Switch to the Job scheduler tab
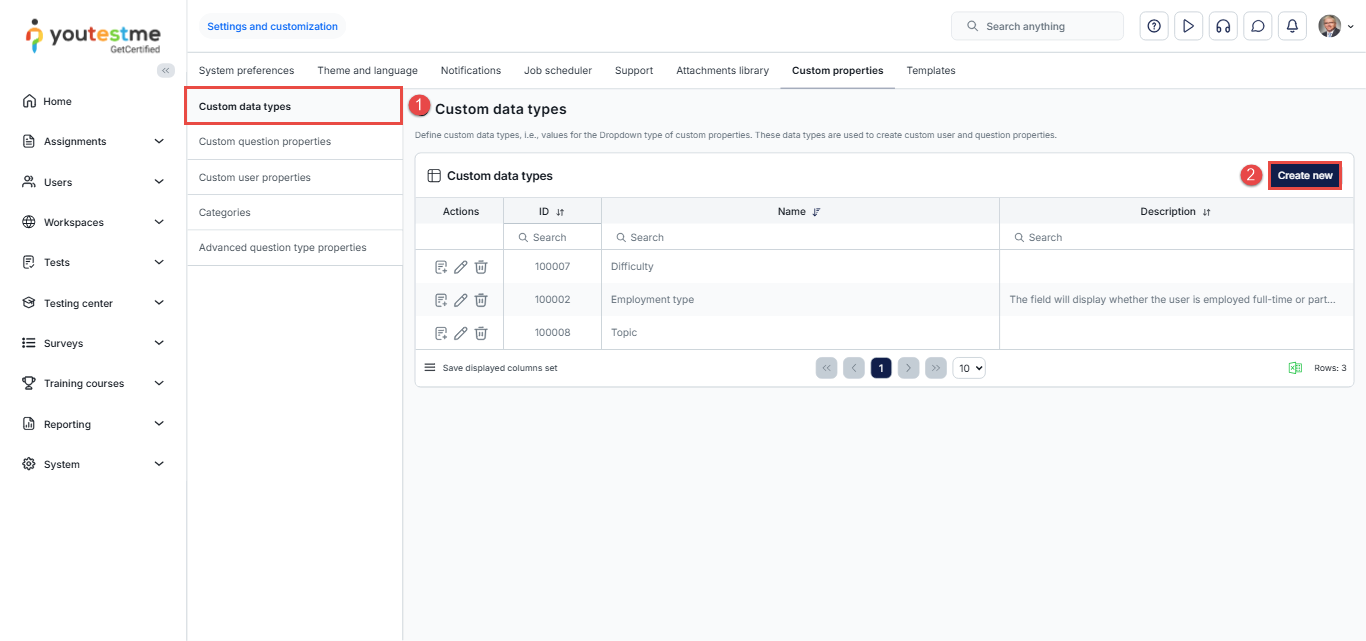Viewport: 1366px width, 641px height. (x=557, y=71)
